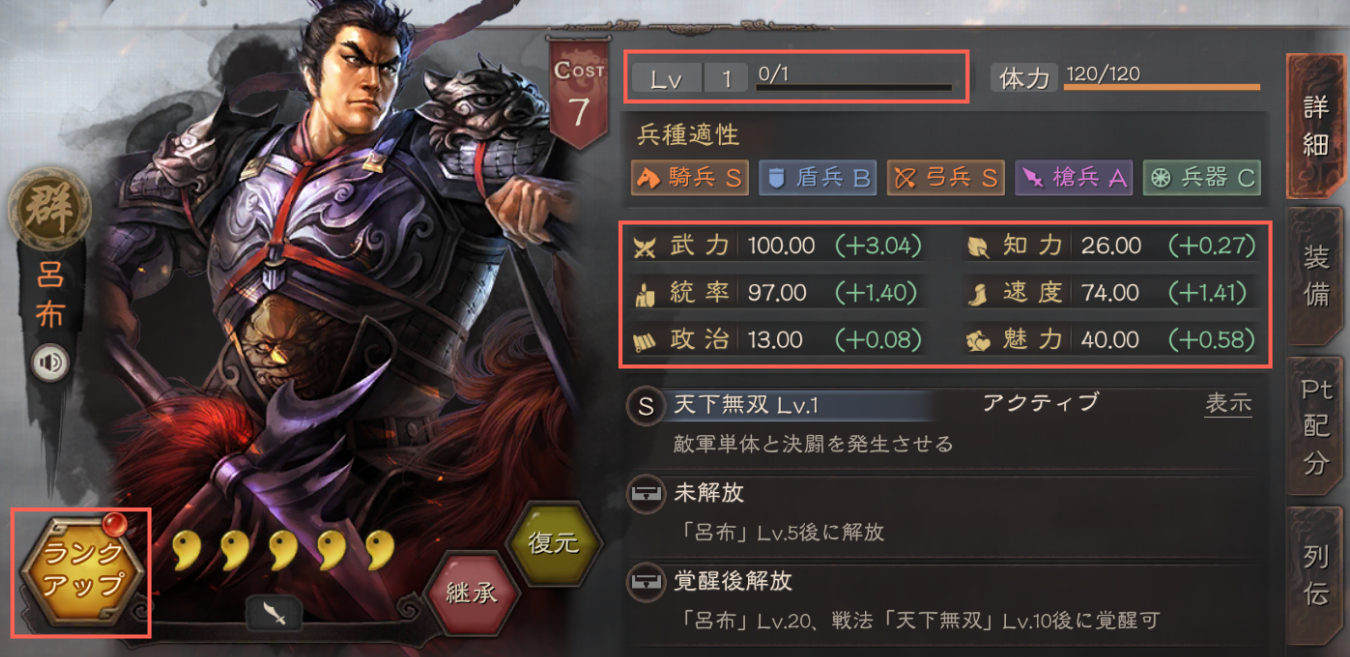Click the 盾兵 B shield troop badge
Image resolution: width=1350 pixels, height=657 pixels.
(818, 178)
